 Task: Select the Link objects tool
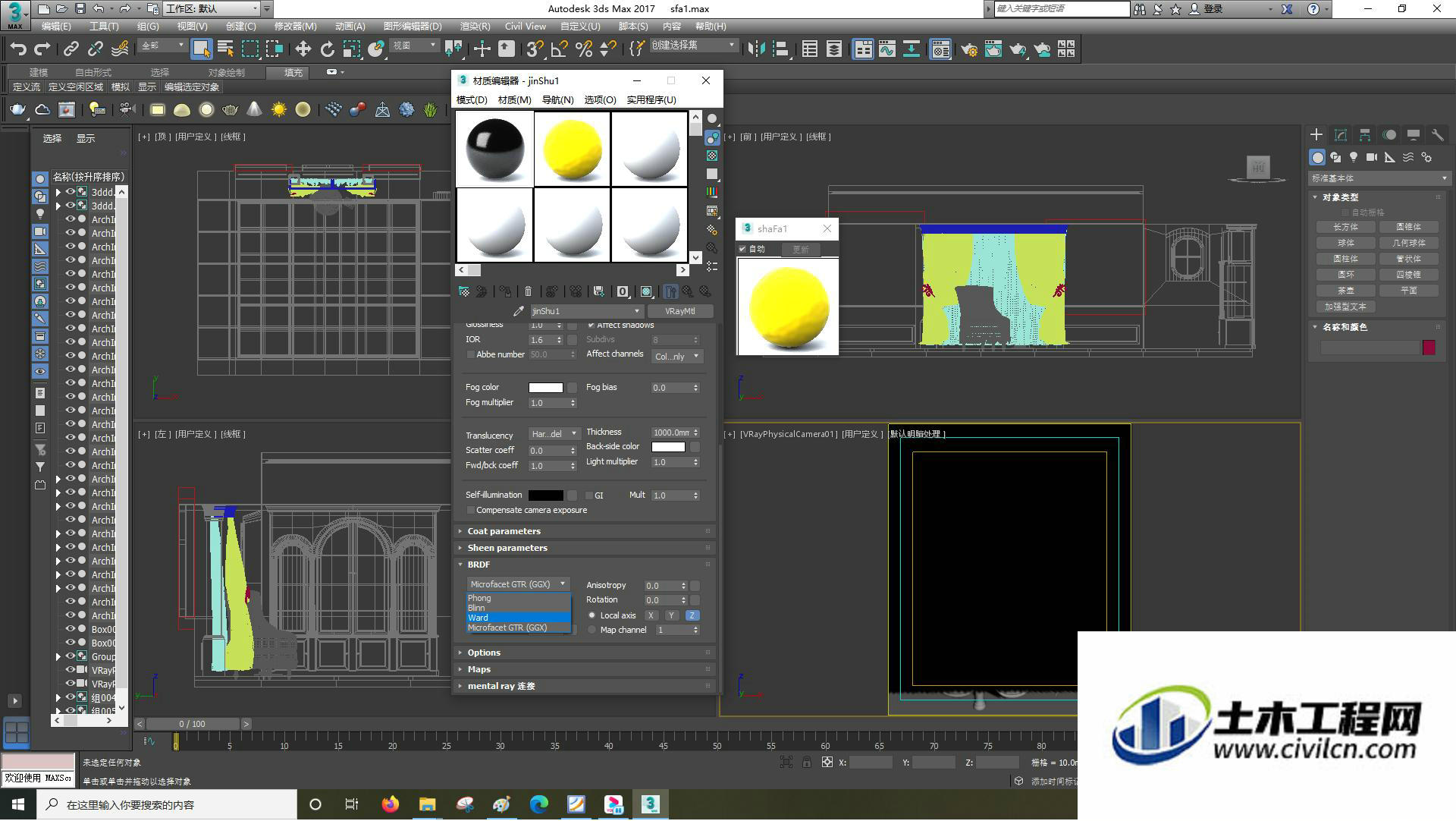point(71,49)
